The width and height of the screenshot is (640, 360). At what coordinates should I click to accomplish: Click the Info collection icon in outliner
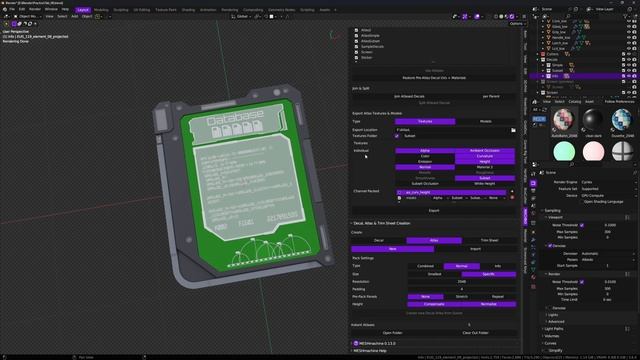(549, 76)
